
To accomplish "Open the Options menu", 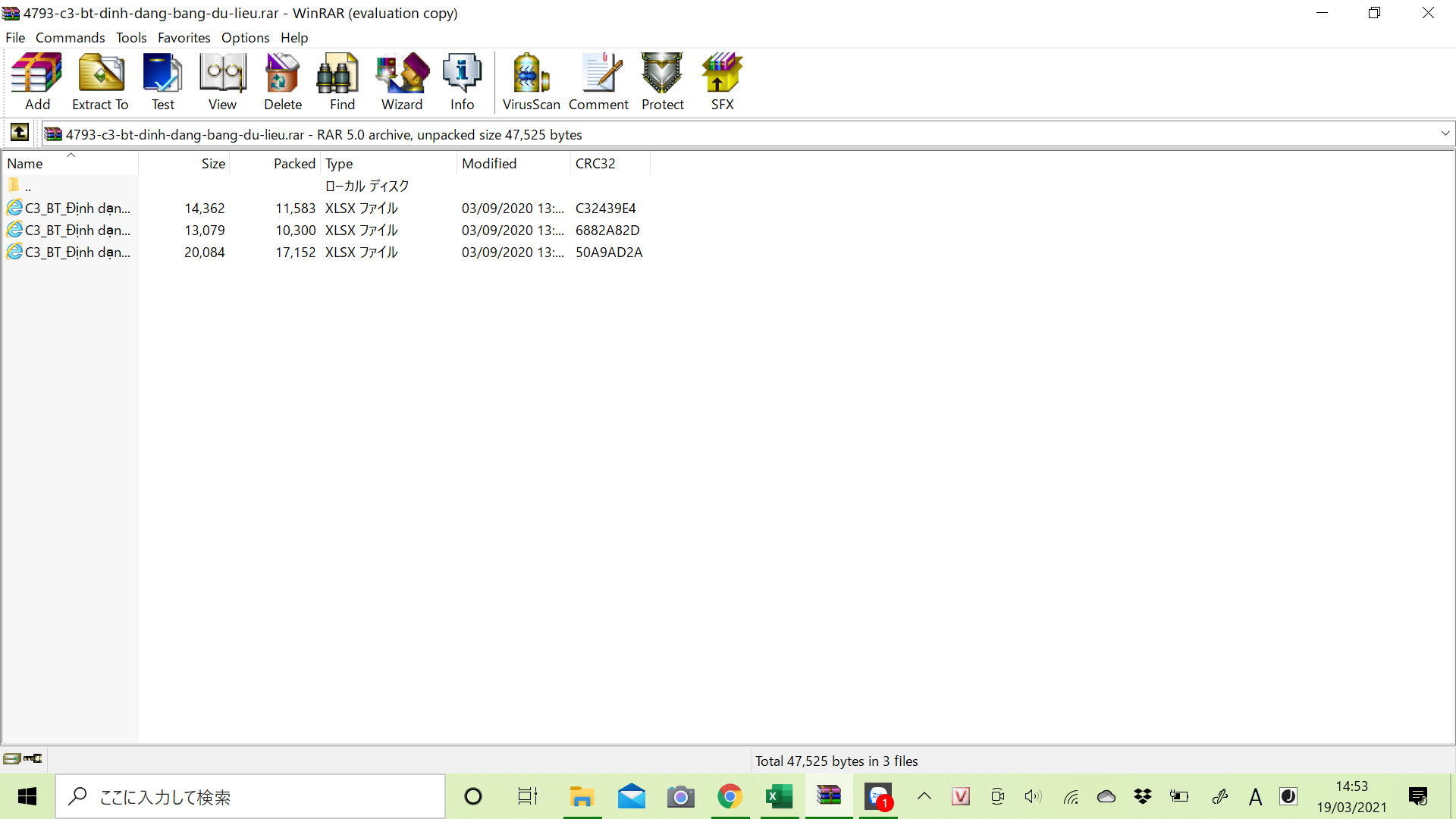I will [x=245, y=37].
